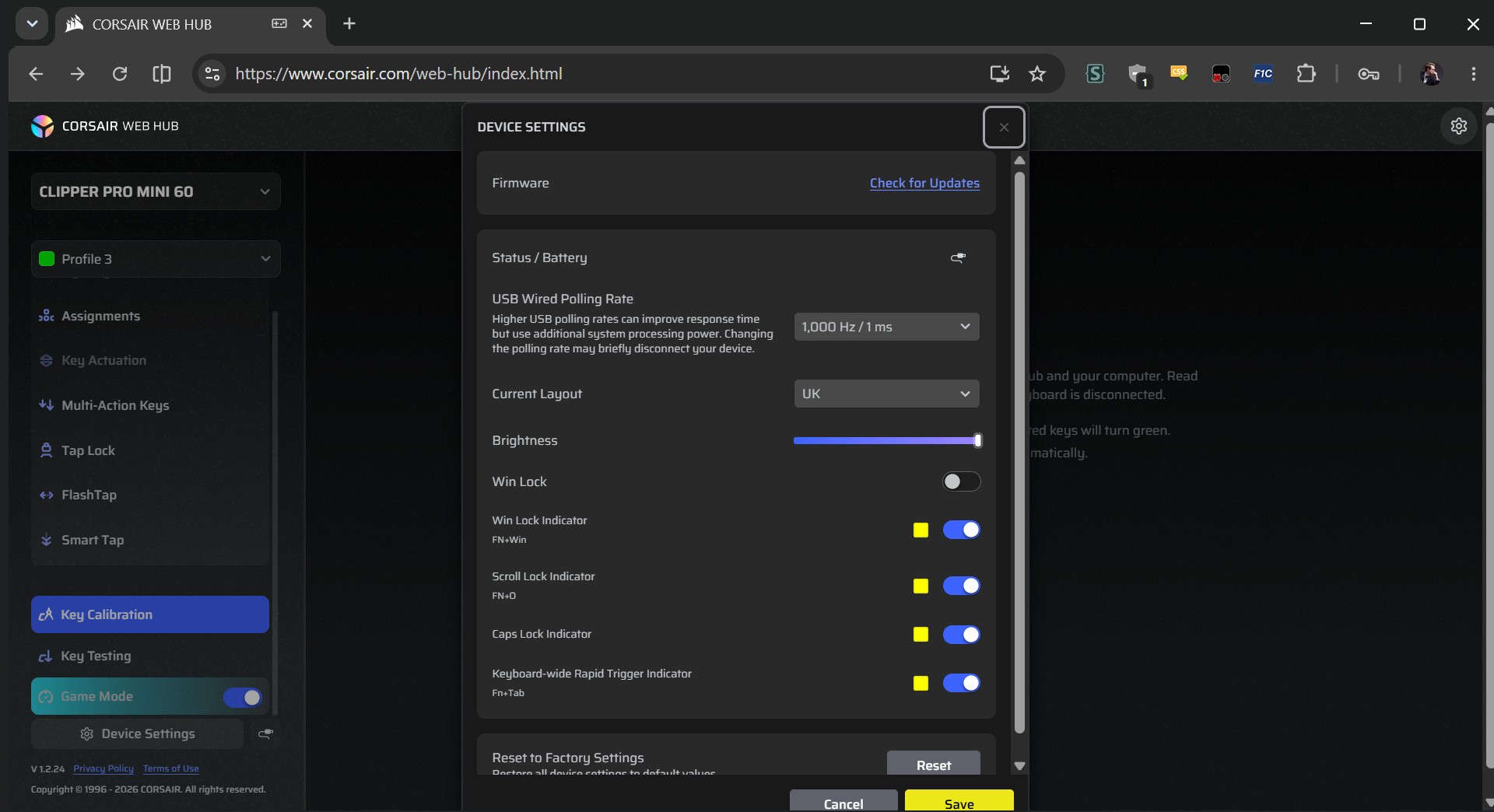Open Assignments in the sidebar

150,316
